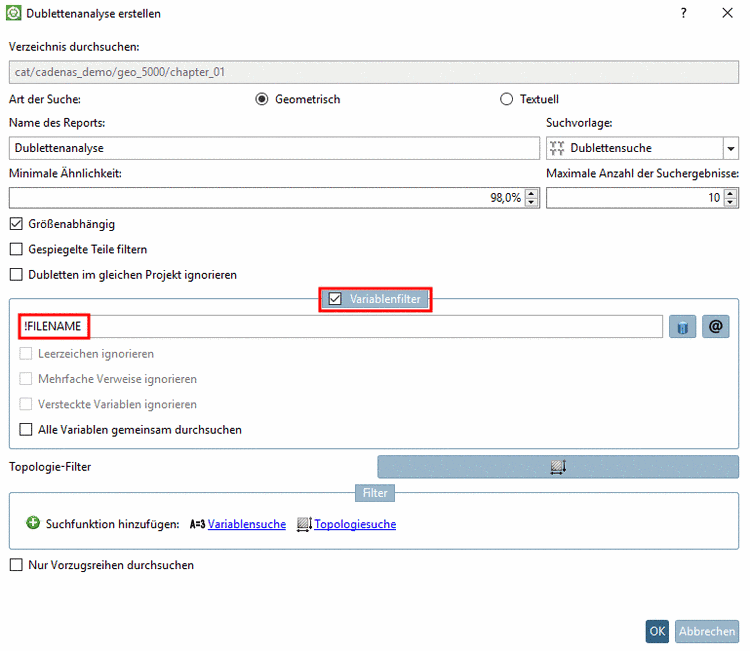Check Dubletten im gleichen Projekt ignorieren
This screenshot has height=651, width=750.
[x=16, y=275]
